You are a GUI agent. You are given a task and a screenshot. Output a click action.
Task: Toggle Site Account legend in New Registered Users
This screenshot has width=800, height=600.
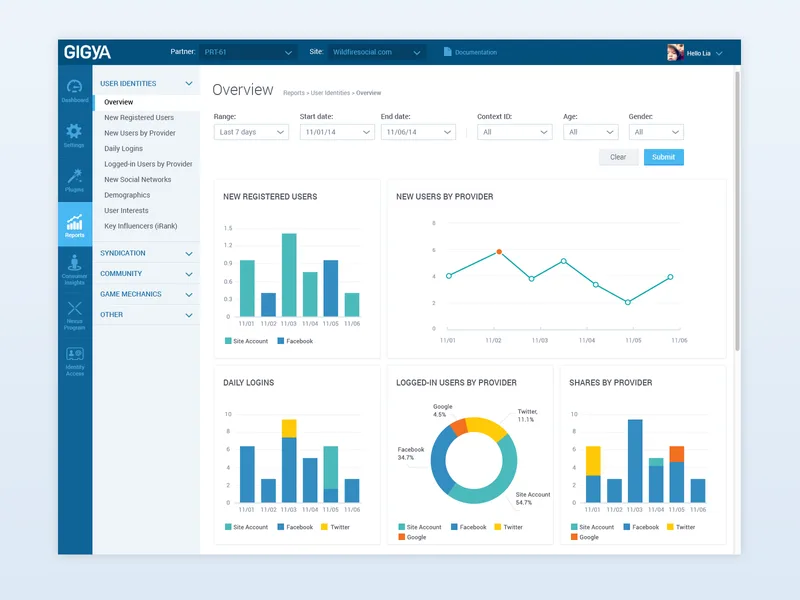click(246, 341)
